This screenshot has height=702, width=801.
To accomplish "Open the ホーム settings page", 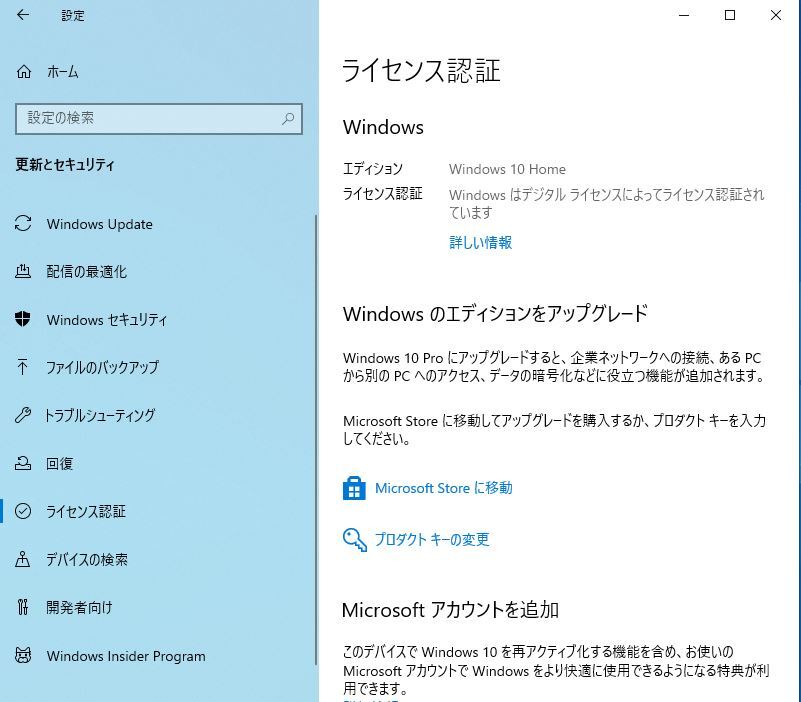I will (63, 72).
